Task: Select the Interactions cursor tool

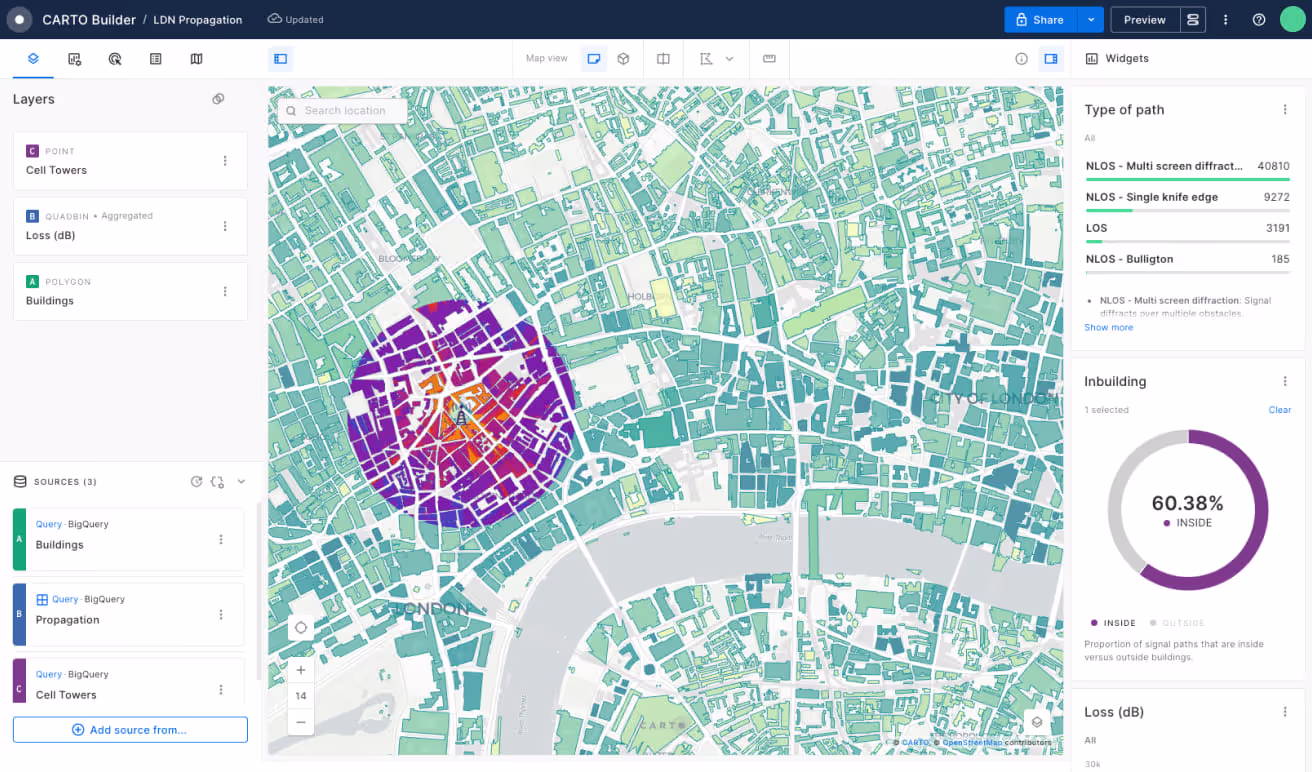Action: [115, 58]
